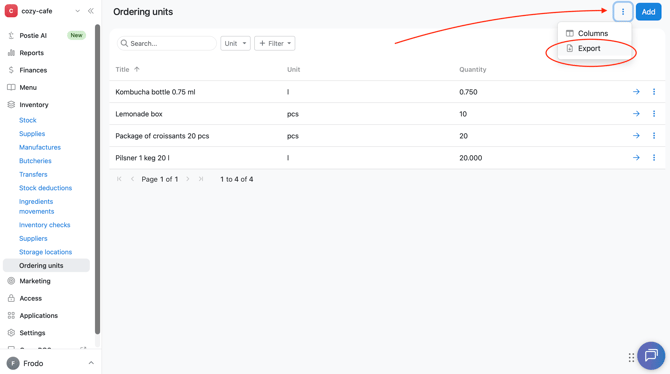Click the Frodo avatar icon
This screenshot has height=374, width=670.
(13, 363)
